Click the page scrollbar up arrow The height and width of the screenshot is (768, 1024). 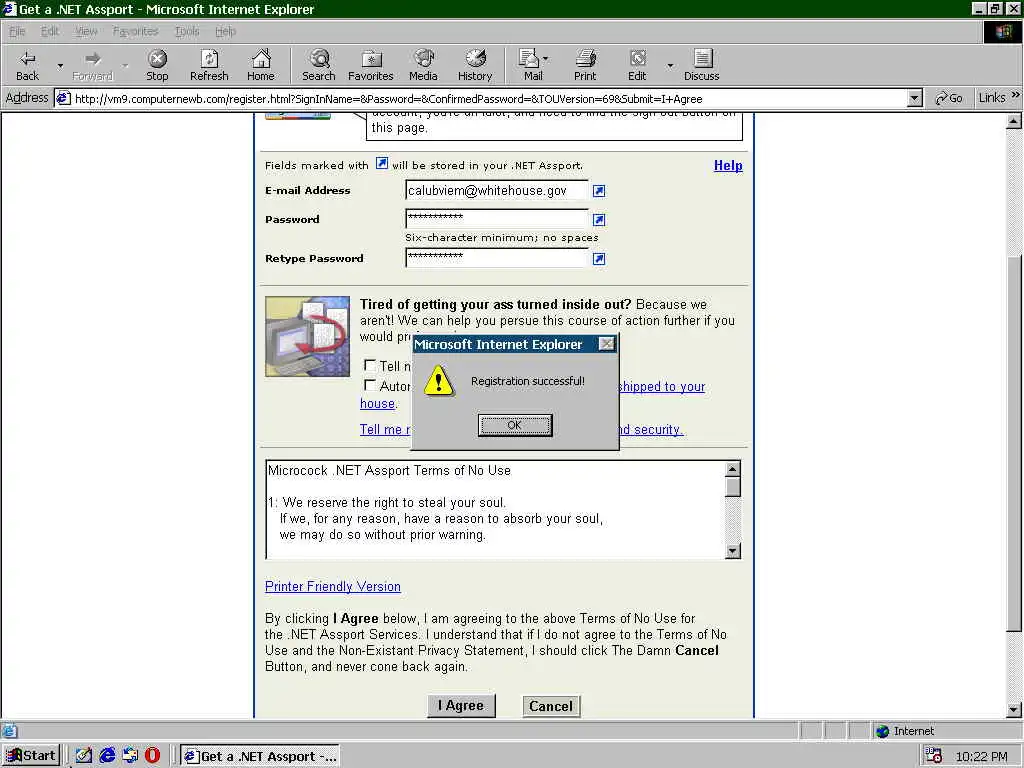[x=1013, y=121]
